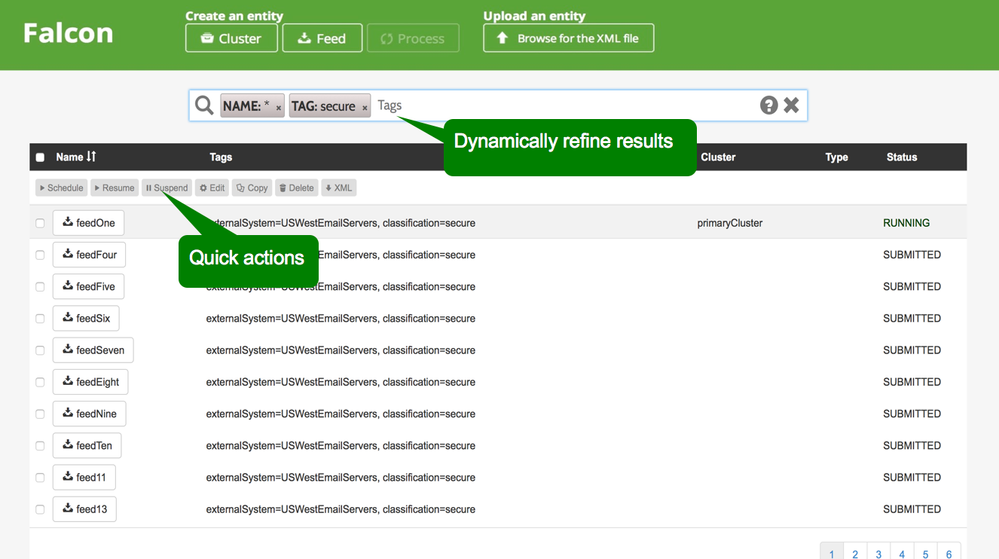999x559 pixels.
Task: Click the Falcon logo title
Action: point(68,33)
